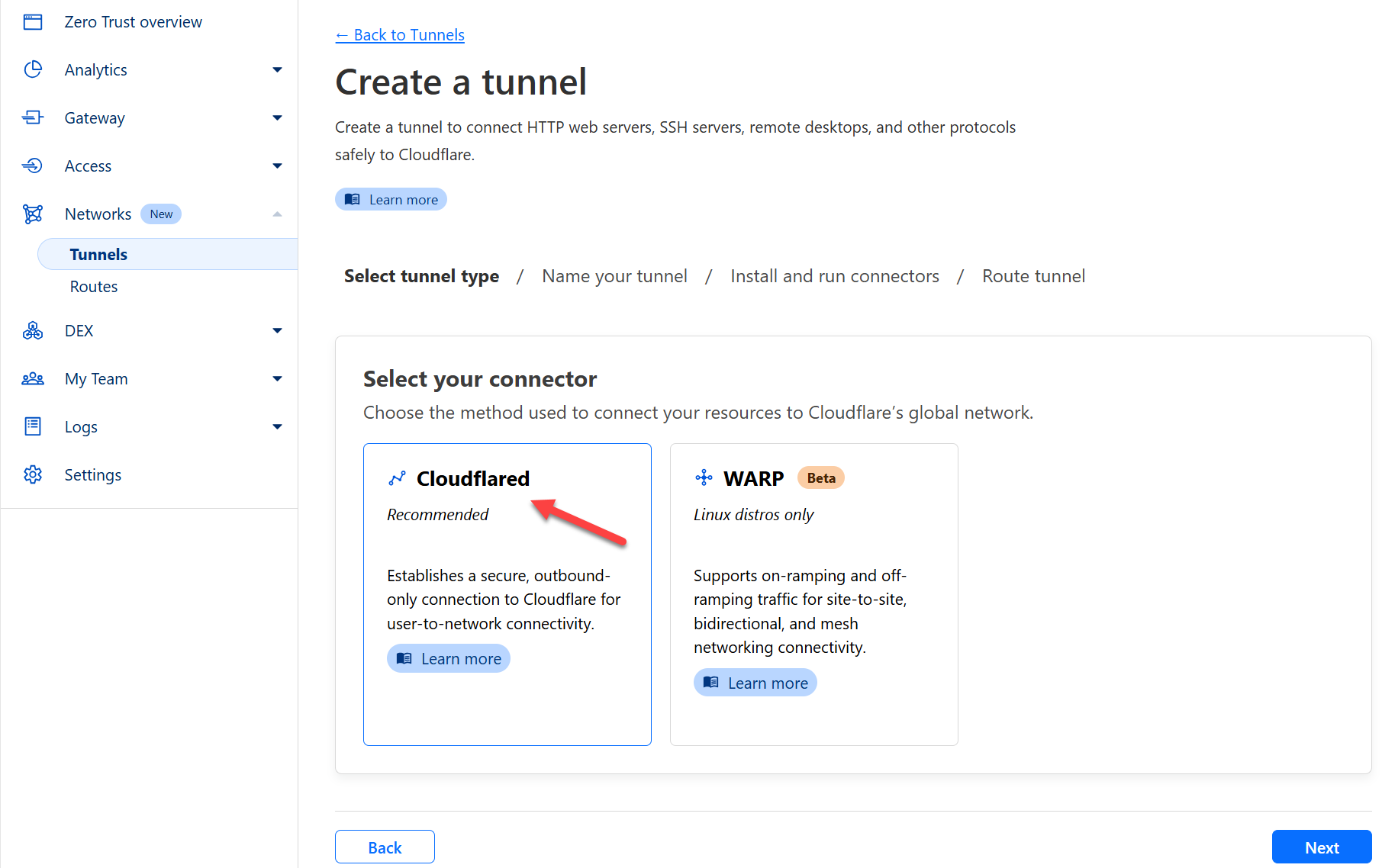Go back via Back to Tunnels link
The height and width of the screenshot is (868, 1382).
click(x=400, y=35)
